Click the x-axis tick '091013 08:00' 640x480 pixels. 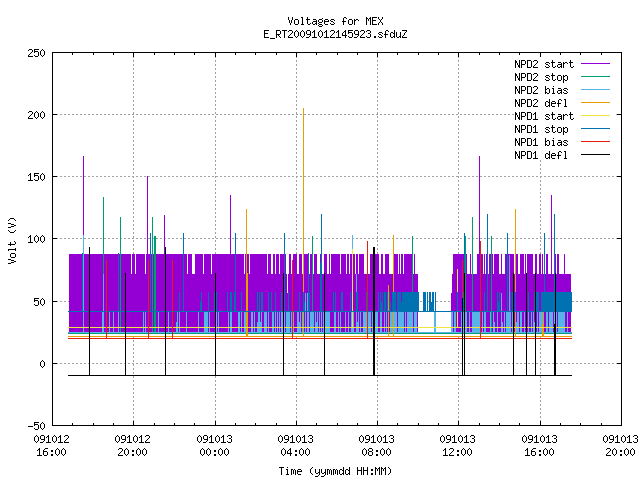pyautogui.click(x=376, y=446)
